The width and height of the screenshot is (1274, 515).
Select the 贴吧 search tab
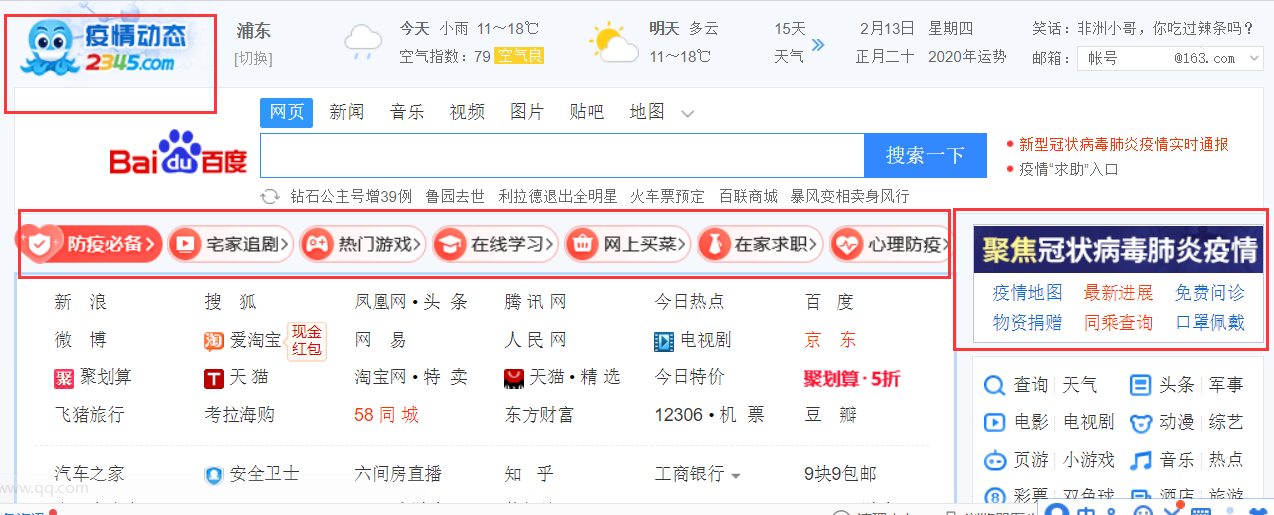[586, 112]
